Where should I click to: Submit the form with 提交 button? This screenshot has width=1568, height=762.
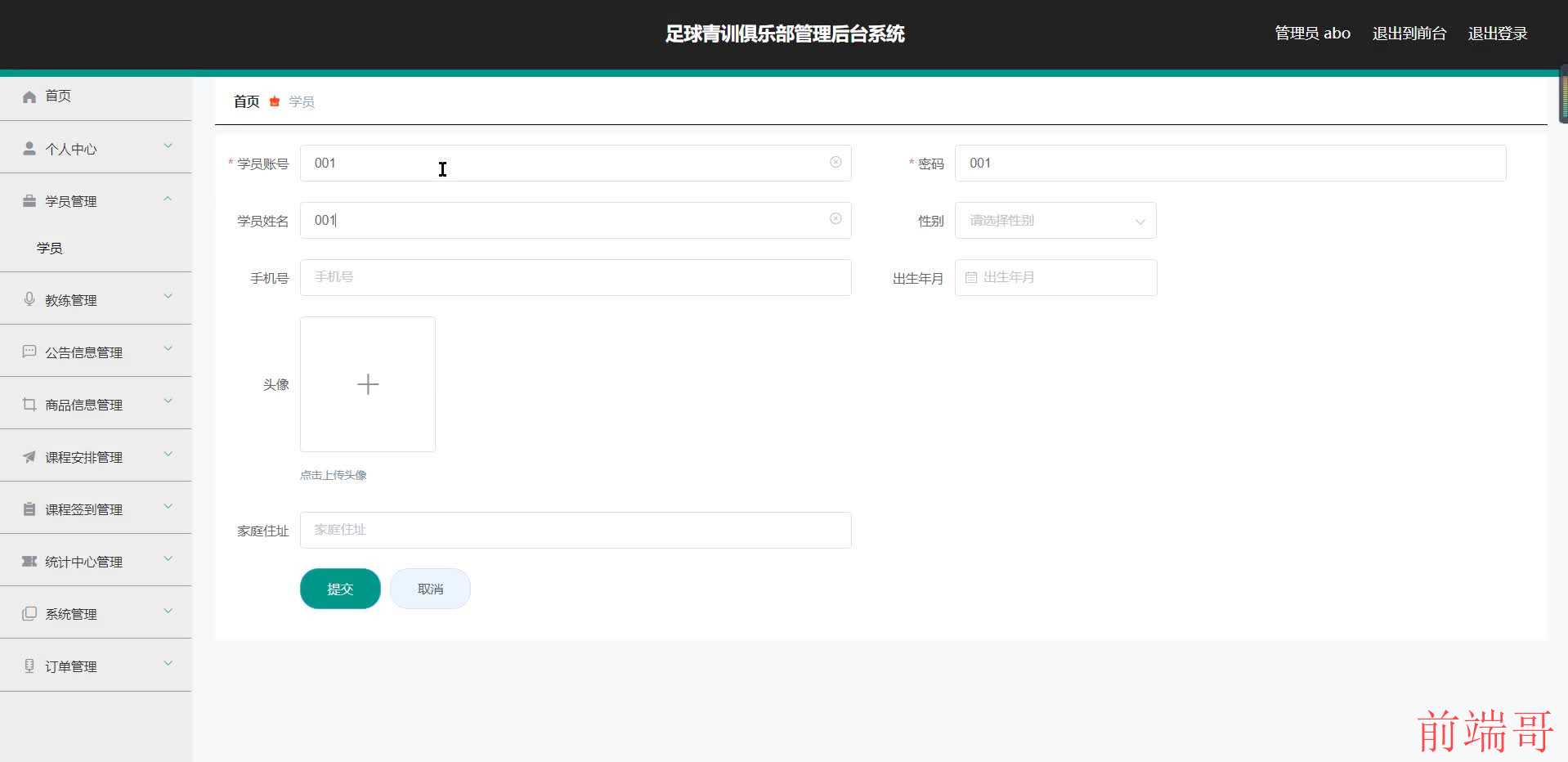[x=340, y=589]
